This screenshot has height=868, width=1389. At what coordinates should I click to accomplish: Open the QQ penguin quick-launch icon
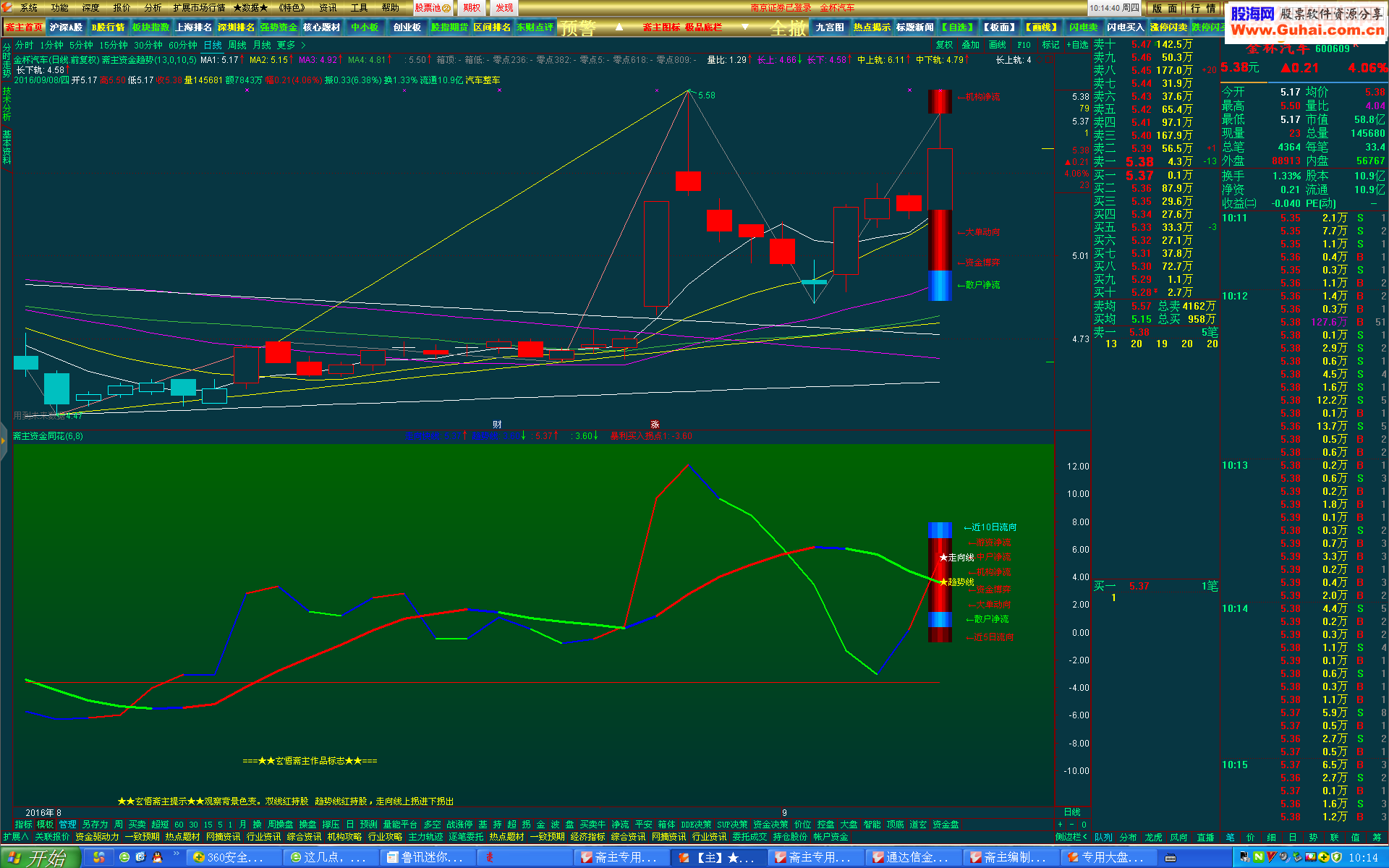tap(157, 857)
